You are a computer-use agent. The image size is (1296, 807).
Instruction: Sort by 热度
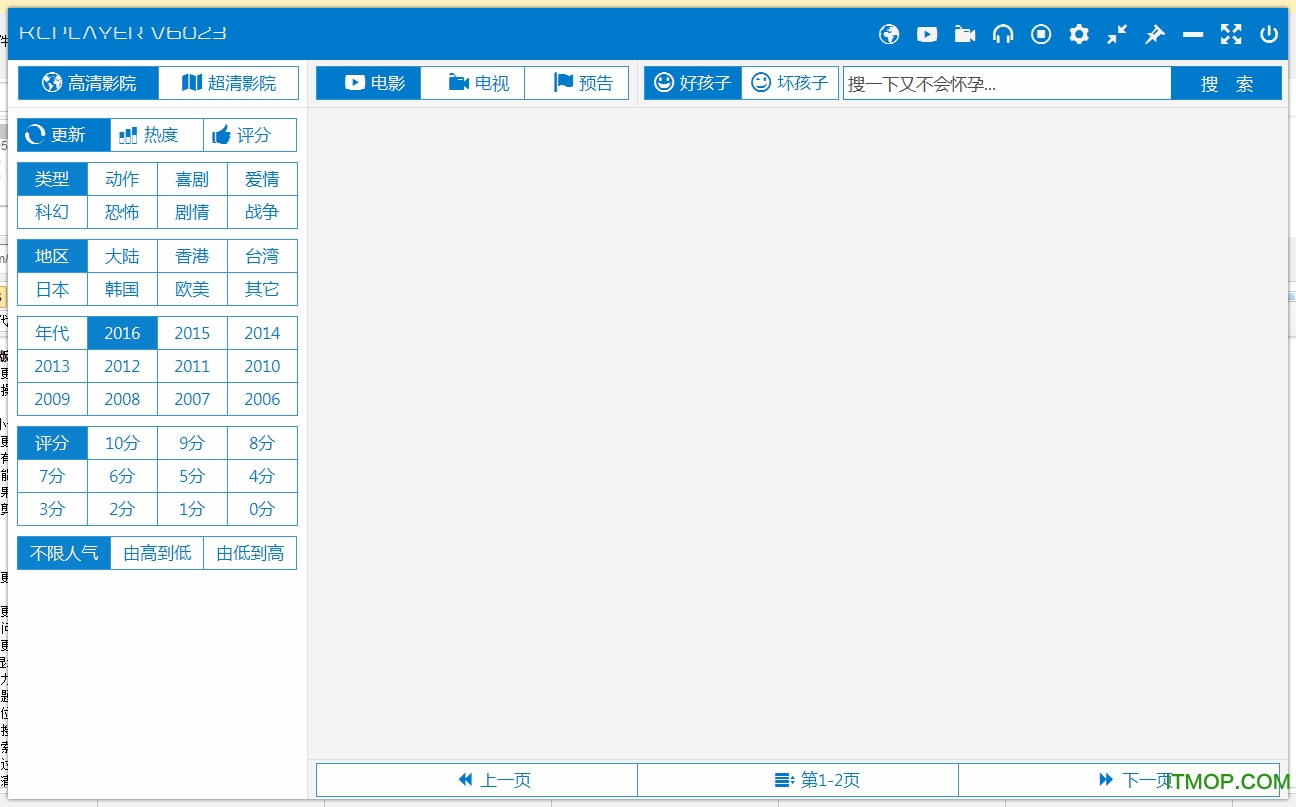[x=157, y=135]
